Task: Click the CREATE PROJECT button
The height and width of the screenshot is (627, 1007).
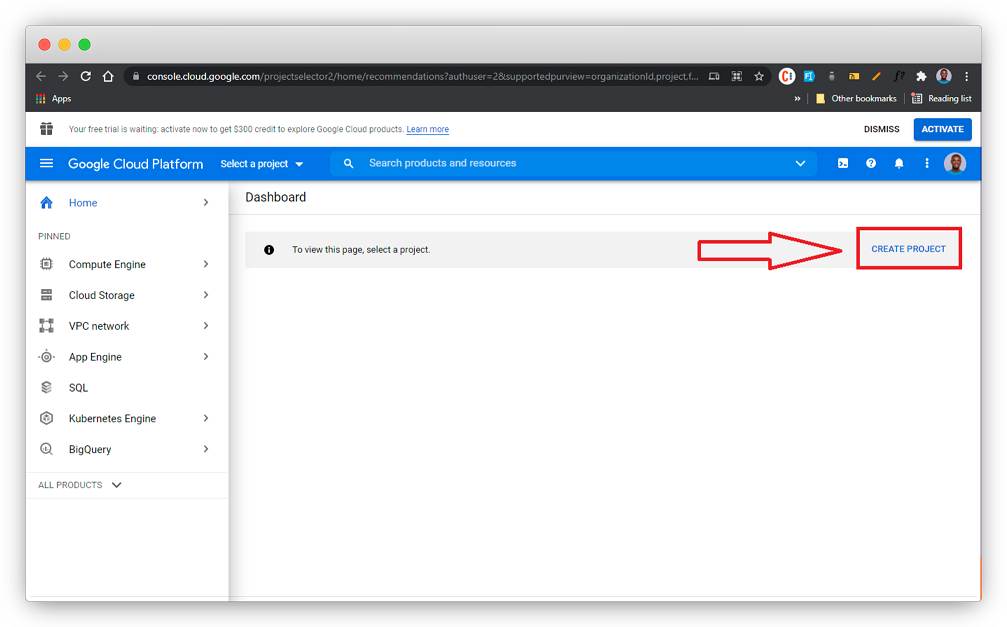Action: click(x=908, y=249)
